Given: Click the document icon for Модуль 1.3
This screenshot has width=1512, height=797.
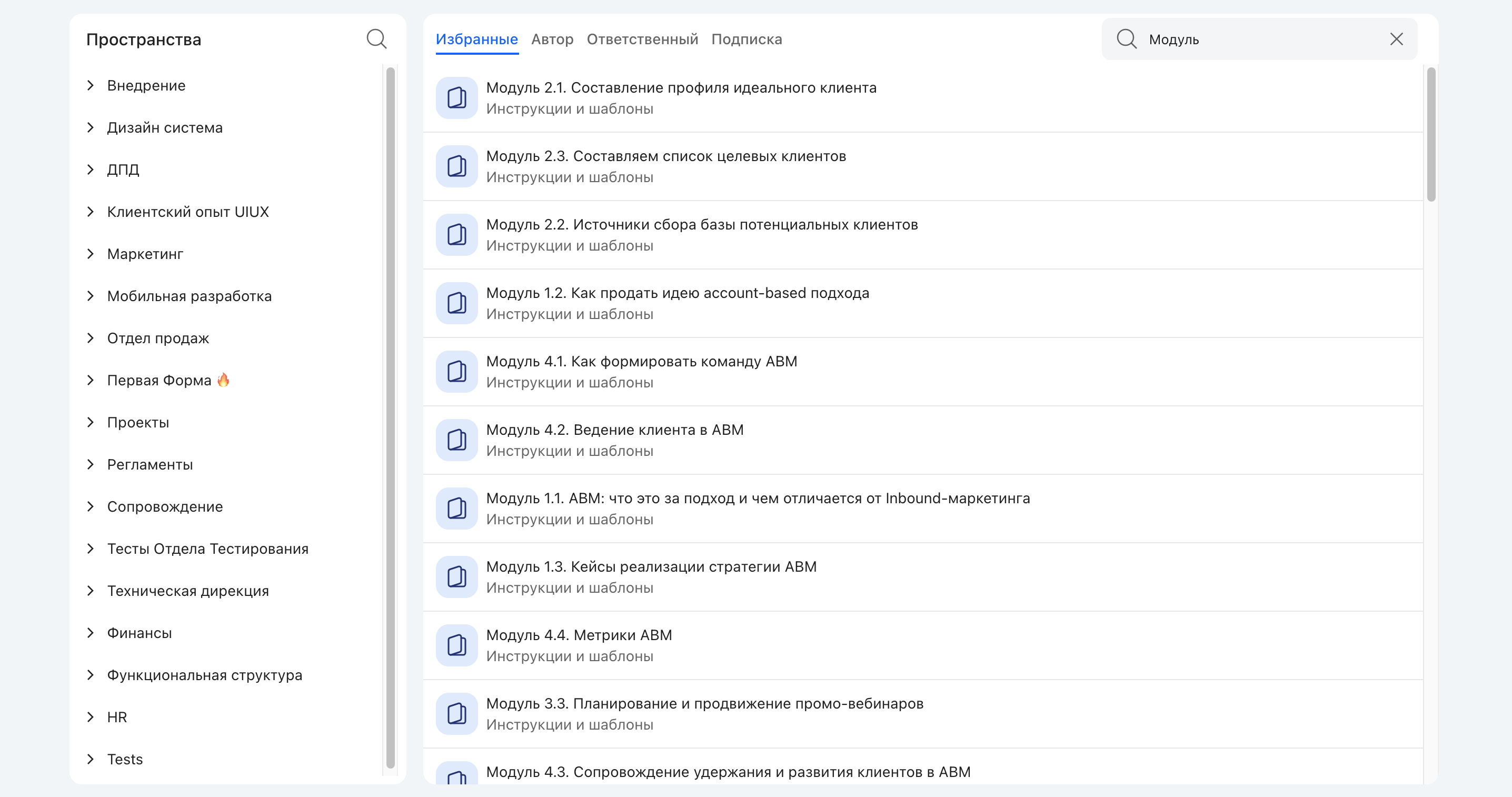Looking at the screenshot, I should tap(456, 577).
